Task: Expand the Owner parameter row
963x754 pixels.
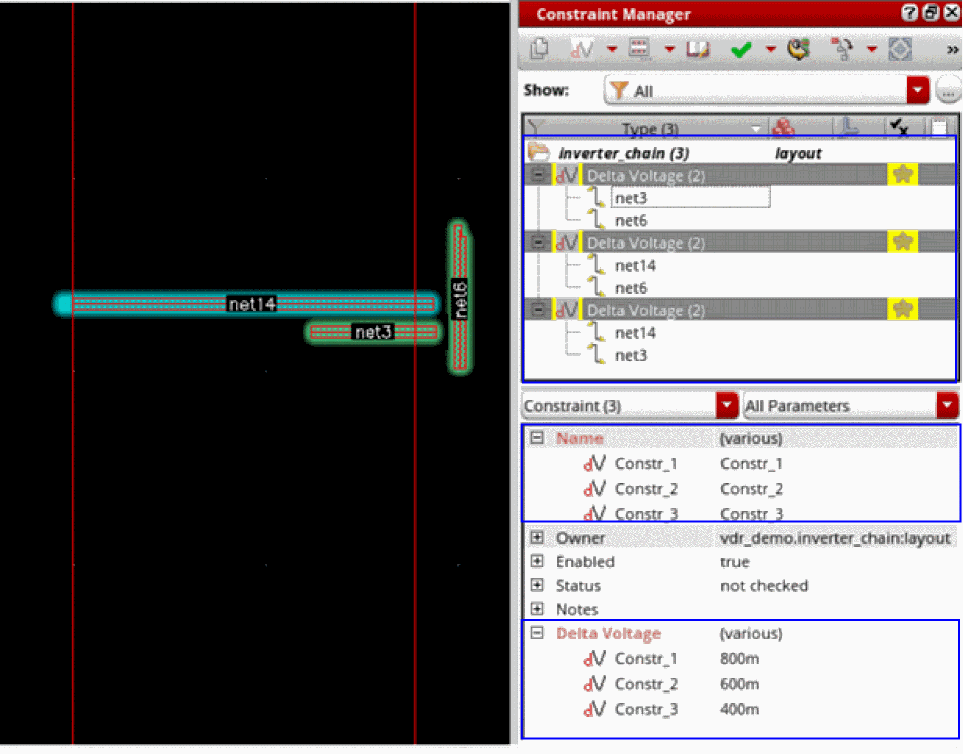Action: 537,538
